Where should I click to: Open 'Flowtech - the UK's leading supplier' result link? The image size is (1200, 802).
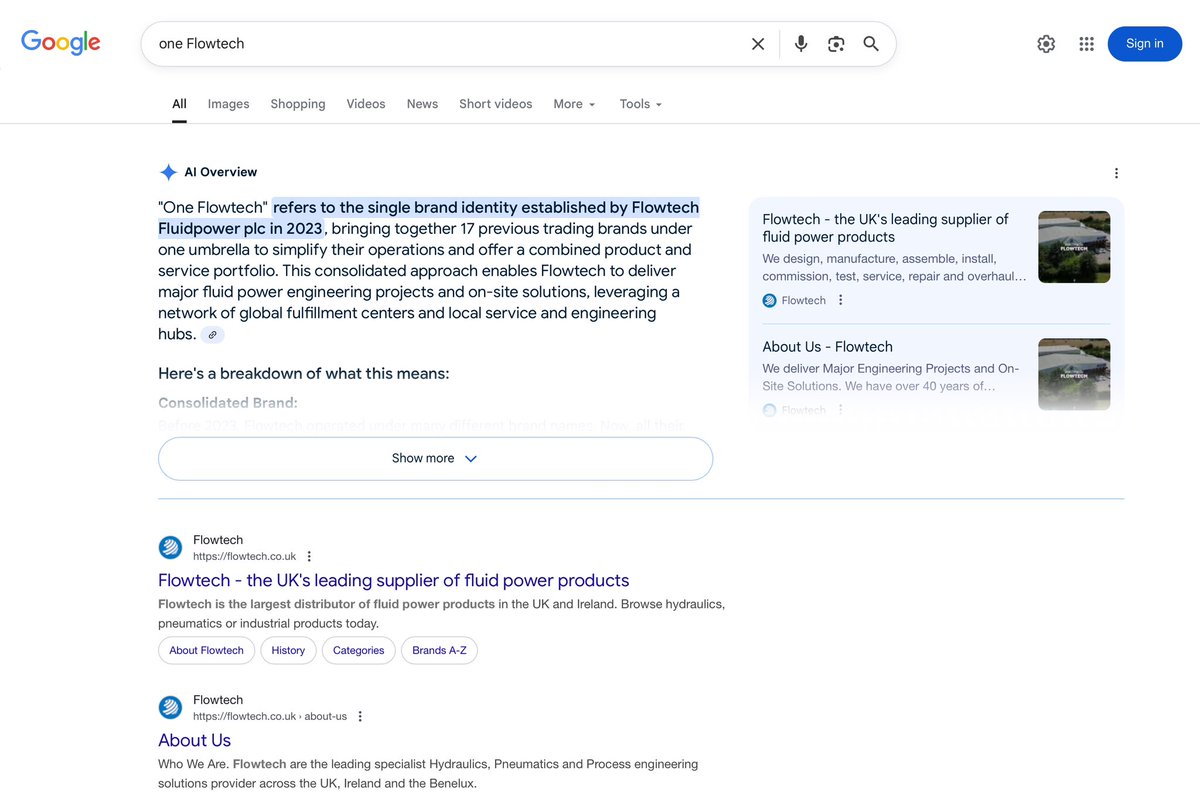[394, 581]
